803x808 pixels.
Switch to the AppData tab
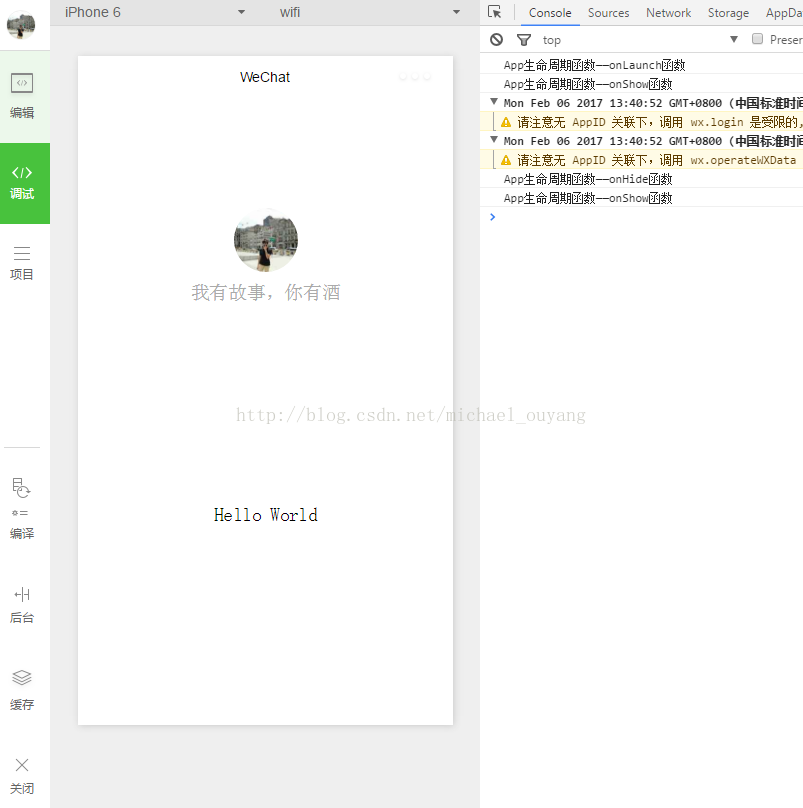pyautogui.click(x=783, y=13)
